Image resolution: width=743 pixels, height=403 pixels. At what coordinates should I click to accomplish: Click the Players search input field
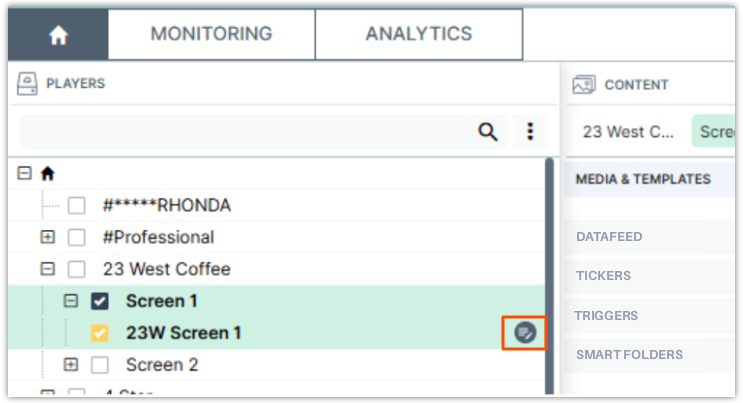(240, 132)
